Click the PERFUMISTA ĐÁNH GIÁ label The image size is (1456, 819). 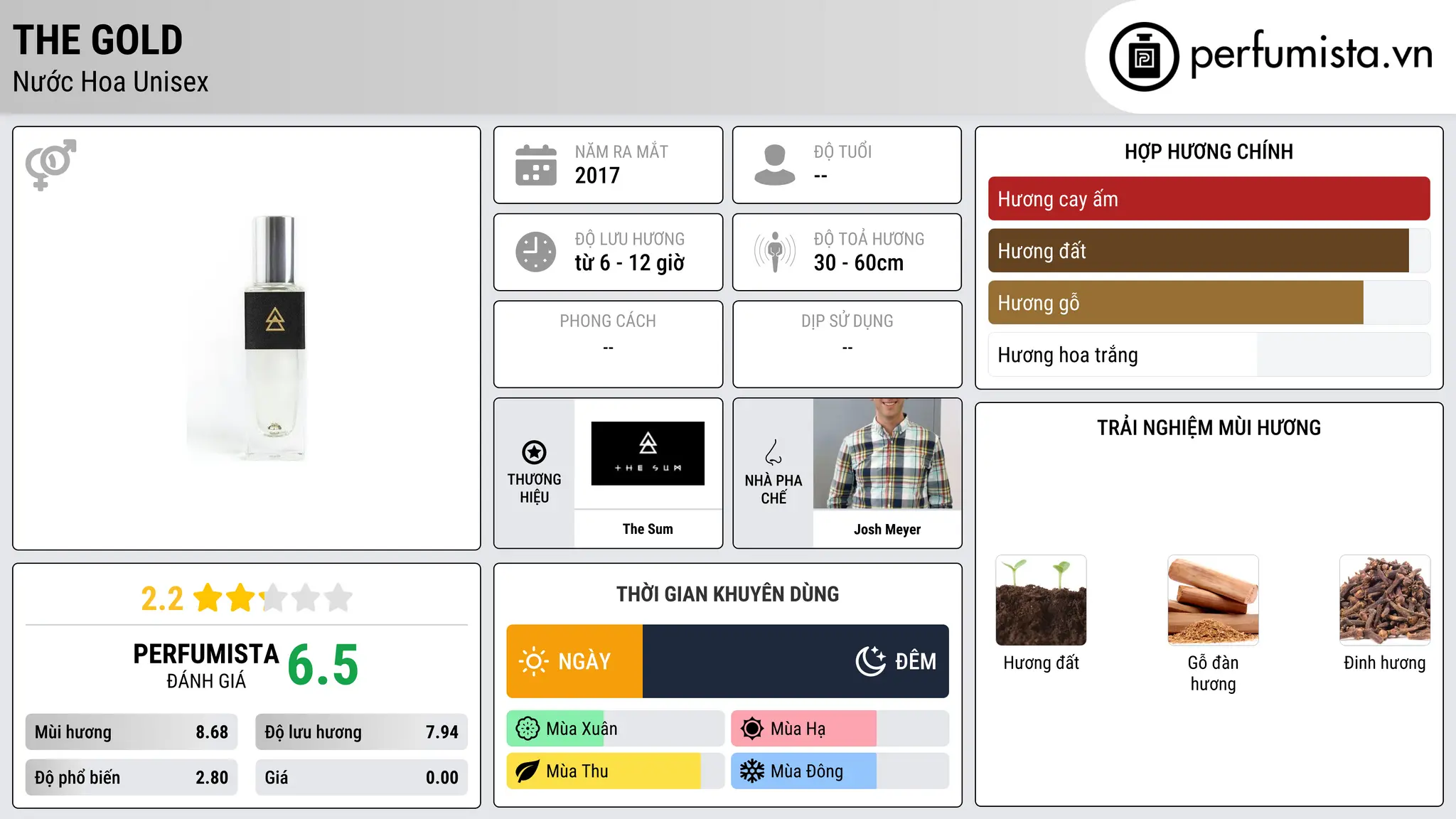coord(206,666)
